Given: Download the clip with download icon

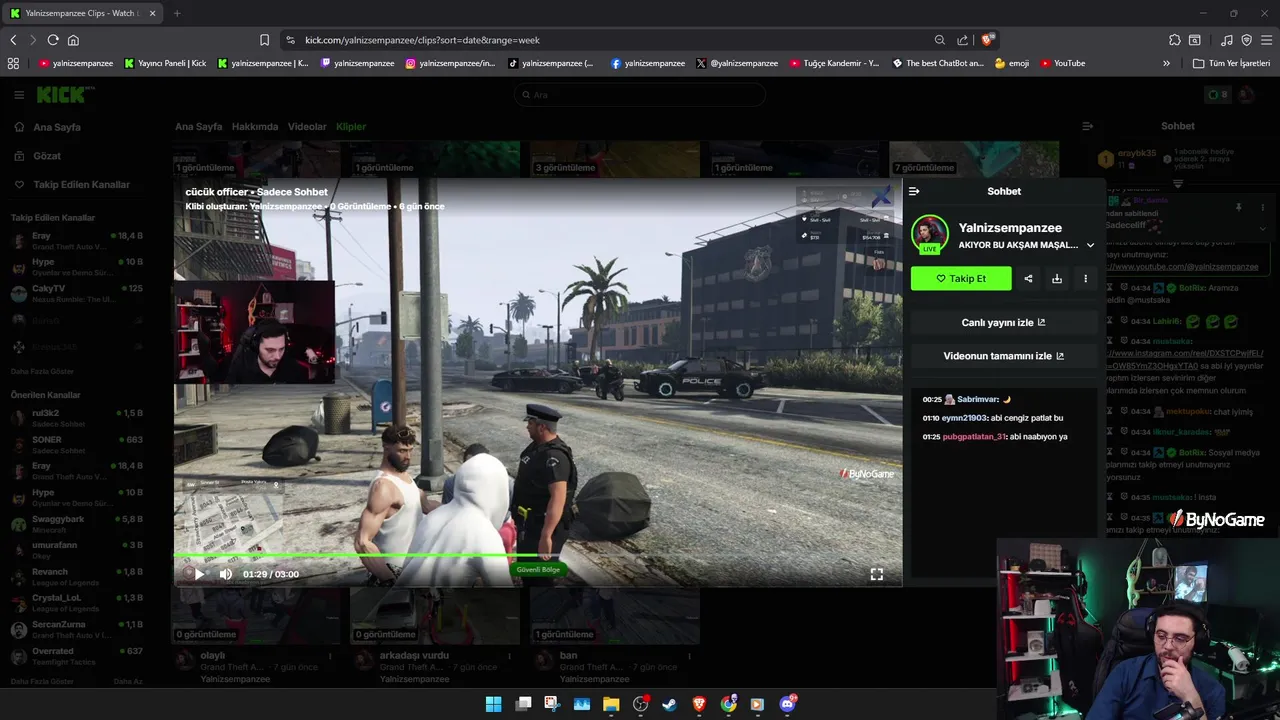Looking at the screenshot, I should tap(1057, 279).
